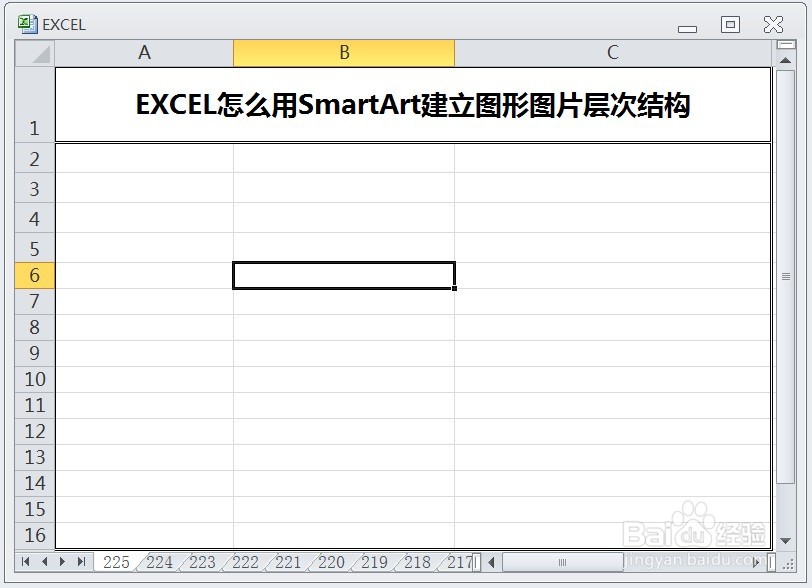Click the vertical split box above scrollbar
Screen dimensions: 812x588
(786, 45)
